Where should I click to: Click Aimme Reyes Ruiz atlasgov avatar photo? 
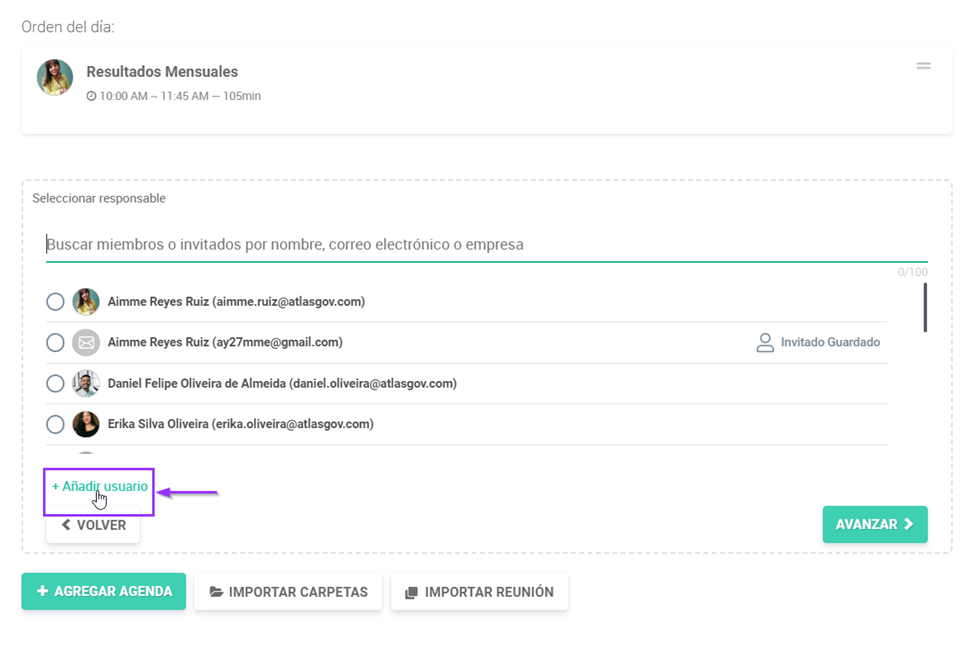[86, 302]
